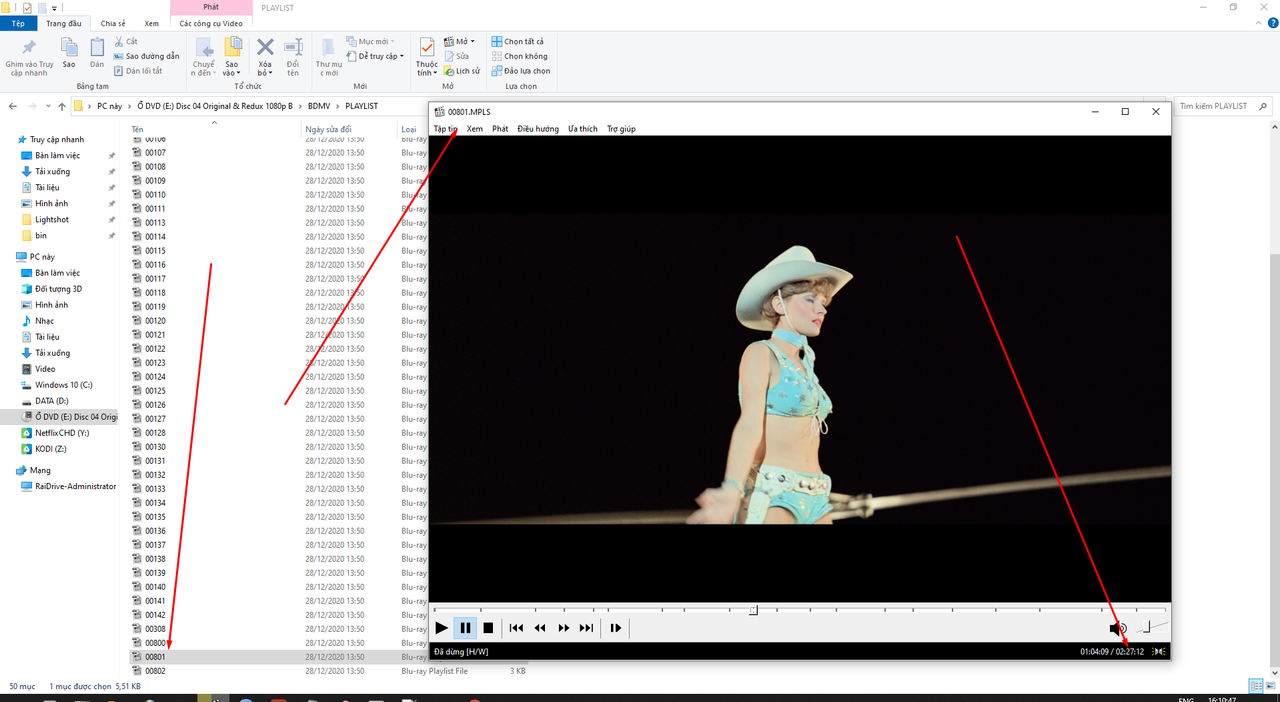Select Windows 10 (C:) drive
The width and height of the screenshot is (1280, 702).
point(63,385)
